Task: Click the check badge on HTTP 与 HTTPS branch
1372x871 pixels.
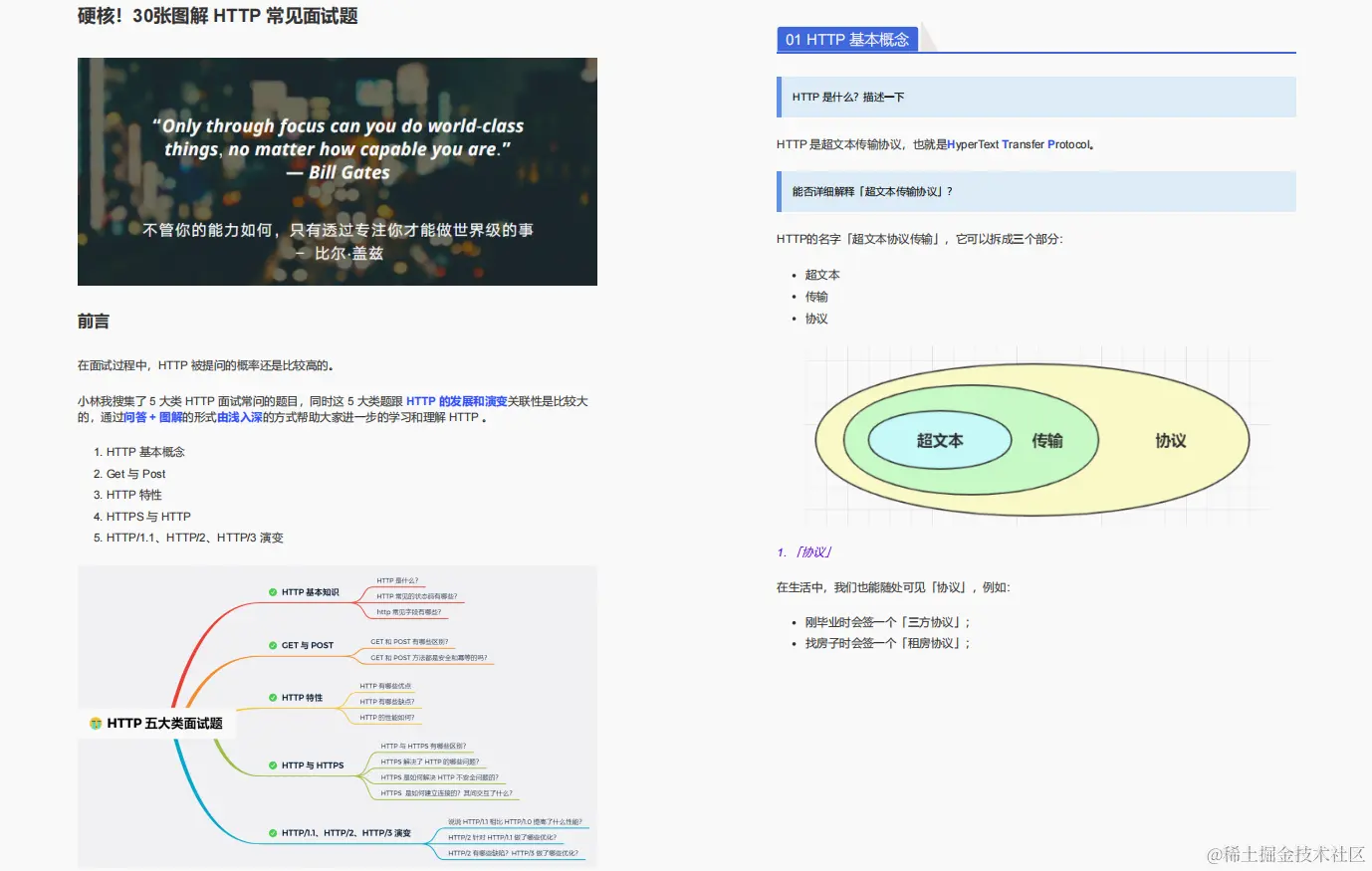Action: [272, 764]
